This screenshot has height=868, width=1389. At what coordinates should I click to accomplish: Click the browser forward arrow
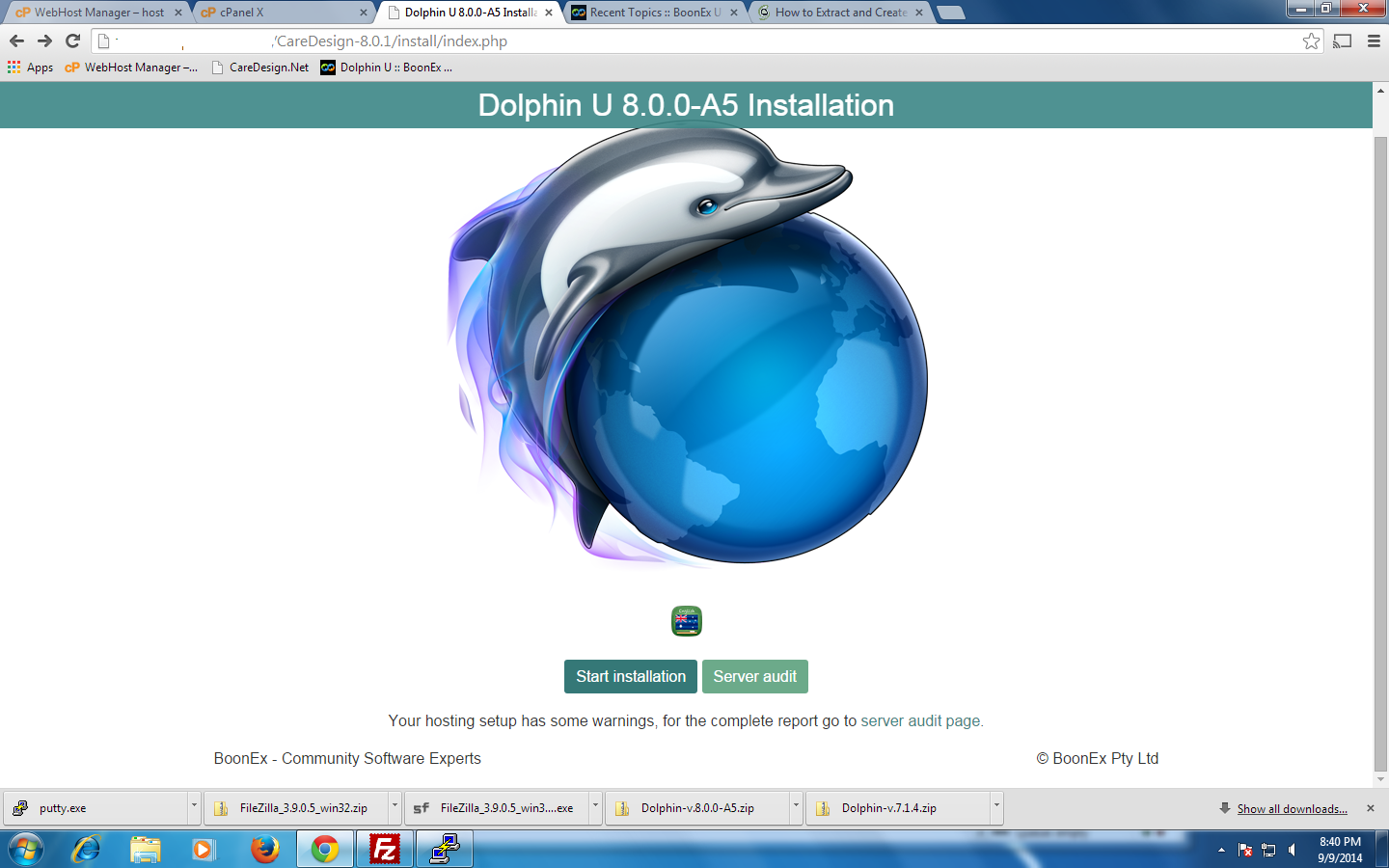pos(44,41)
